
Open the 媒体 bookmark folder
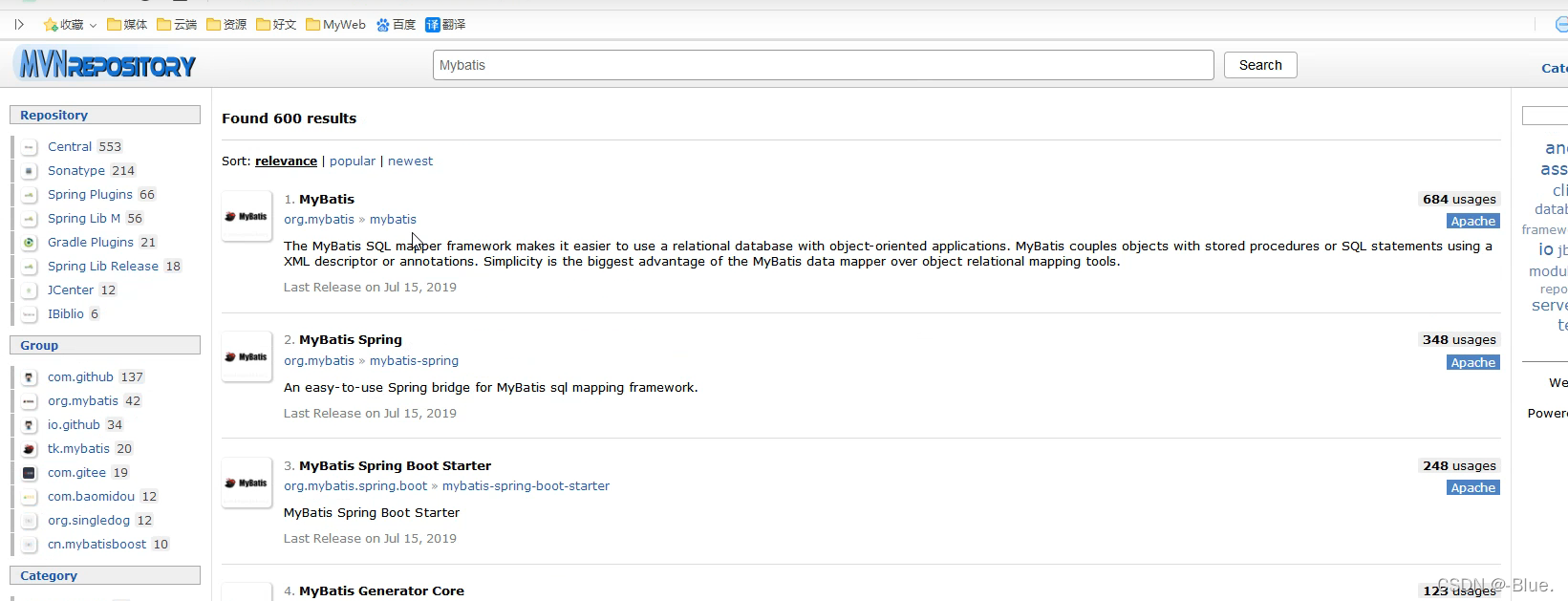click(x=127, y=25)
